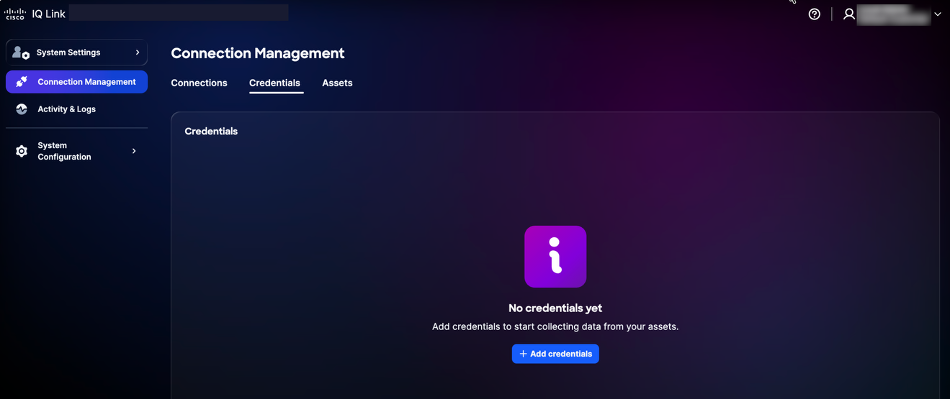
Task: Select Connection Management in sidebar
Action: tap(77, 82)
